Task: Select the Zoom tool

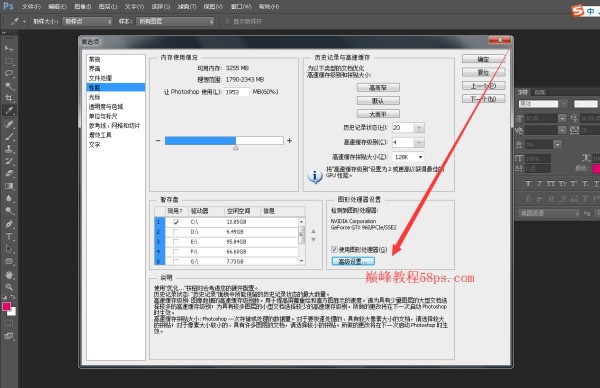Action: click(x=9, y=287)
